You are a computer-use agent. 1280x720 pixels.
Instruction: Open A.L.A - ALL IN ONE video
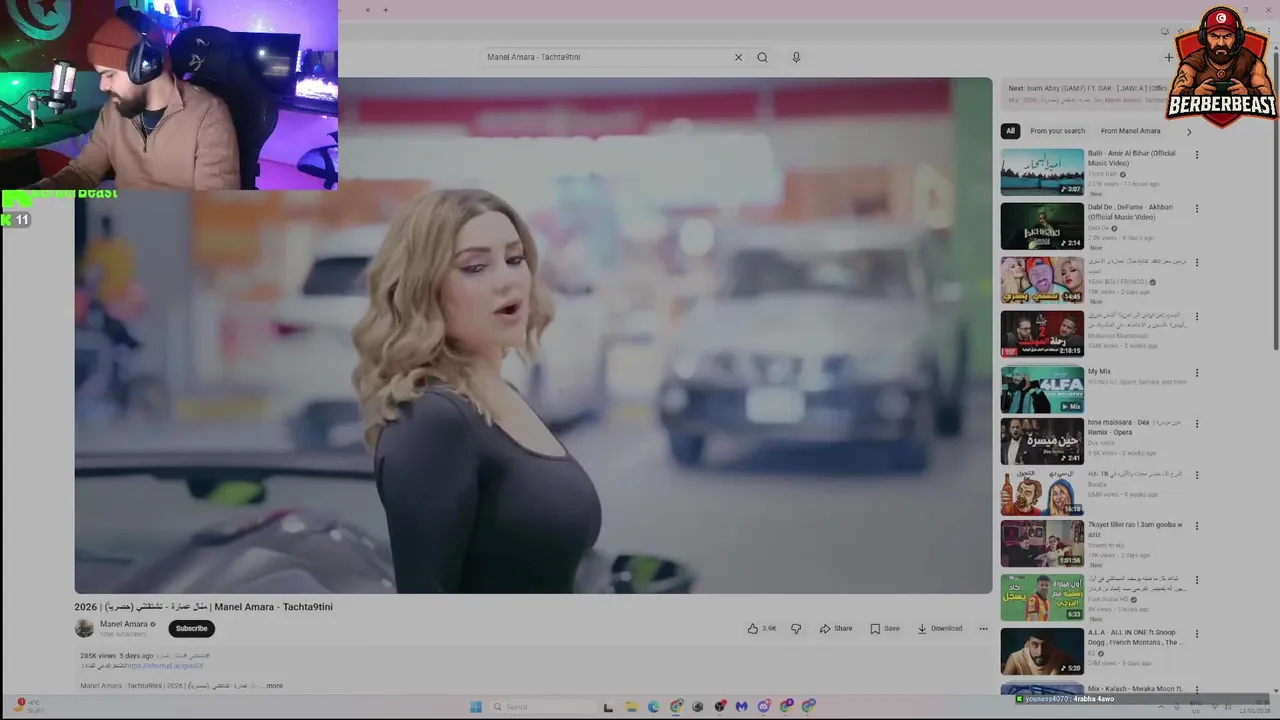coord(1042,651)
